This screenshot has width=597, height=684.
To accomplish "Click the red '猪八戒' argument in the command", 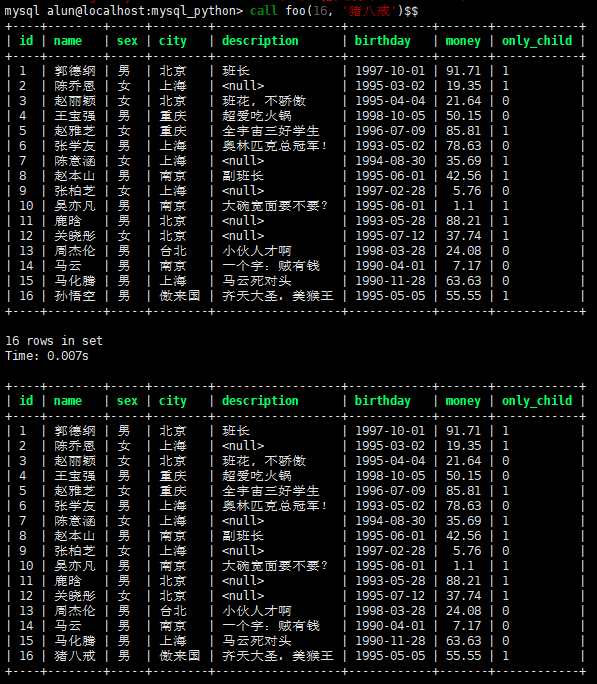I will tap(368, 10).
